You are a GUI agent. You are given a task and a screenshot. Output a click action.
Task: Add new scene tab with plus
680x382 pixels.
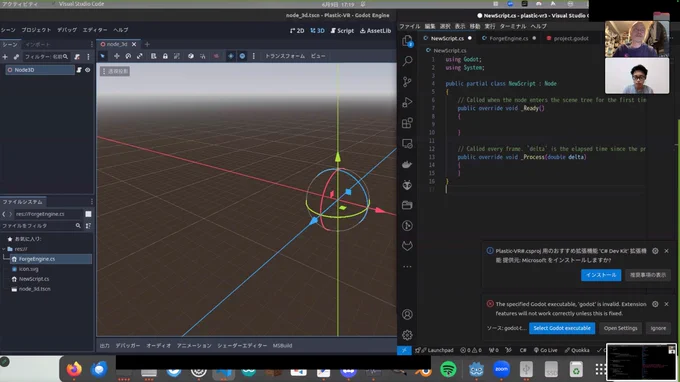[147, 44]
